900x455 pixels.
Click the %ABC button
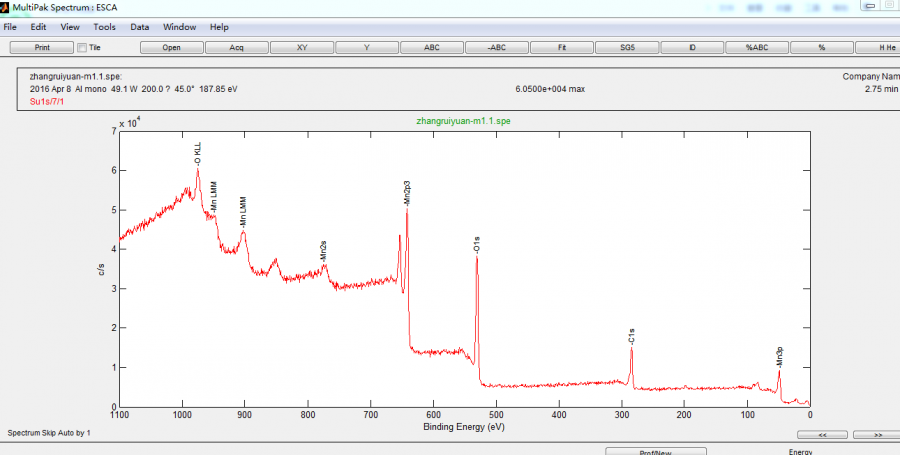click(757, 48)
